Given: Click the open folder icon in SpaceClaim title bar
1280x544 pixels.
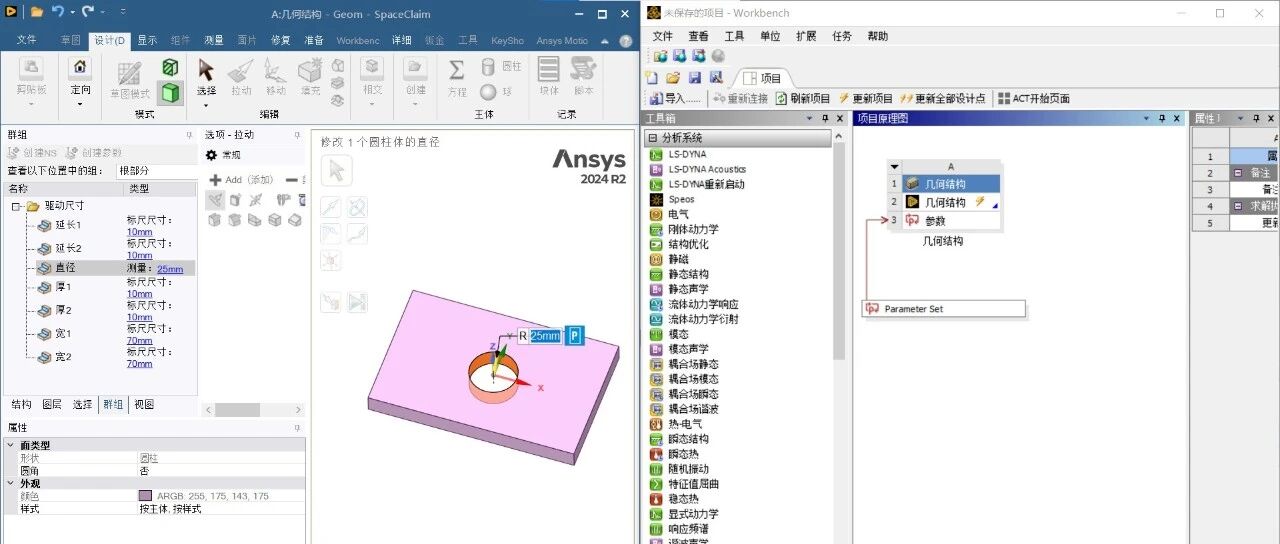Looking at the screenshot, I should pyautogui.click(x=37, y=12).
